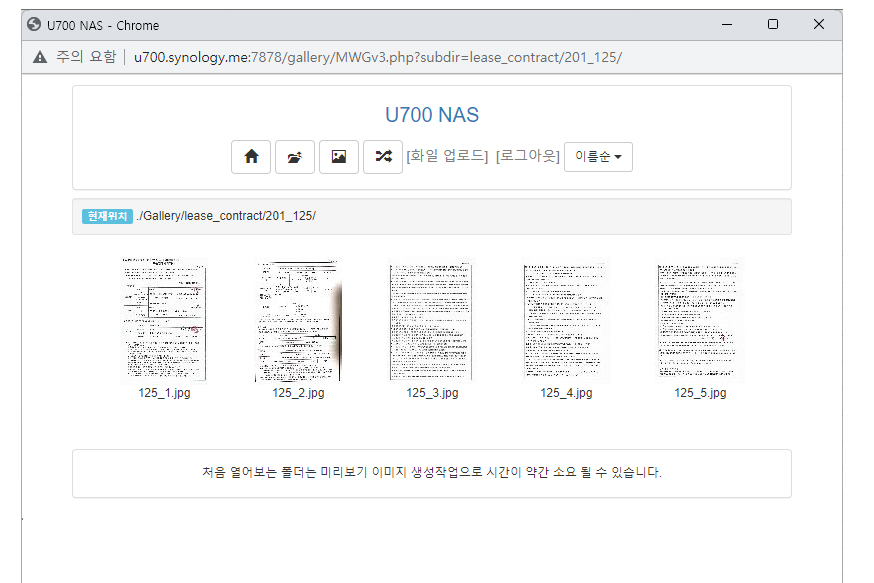The image size is (874, 583).
Task: Click the U700 NAS title heading
Action: point(431,115)
